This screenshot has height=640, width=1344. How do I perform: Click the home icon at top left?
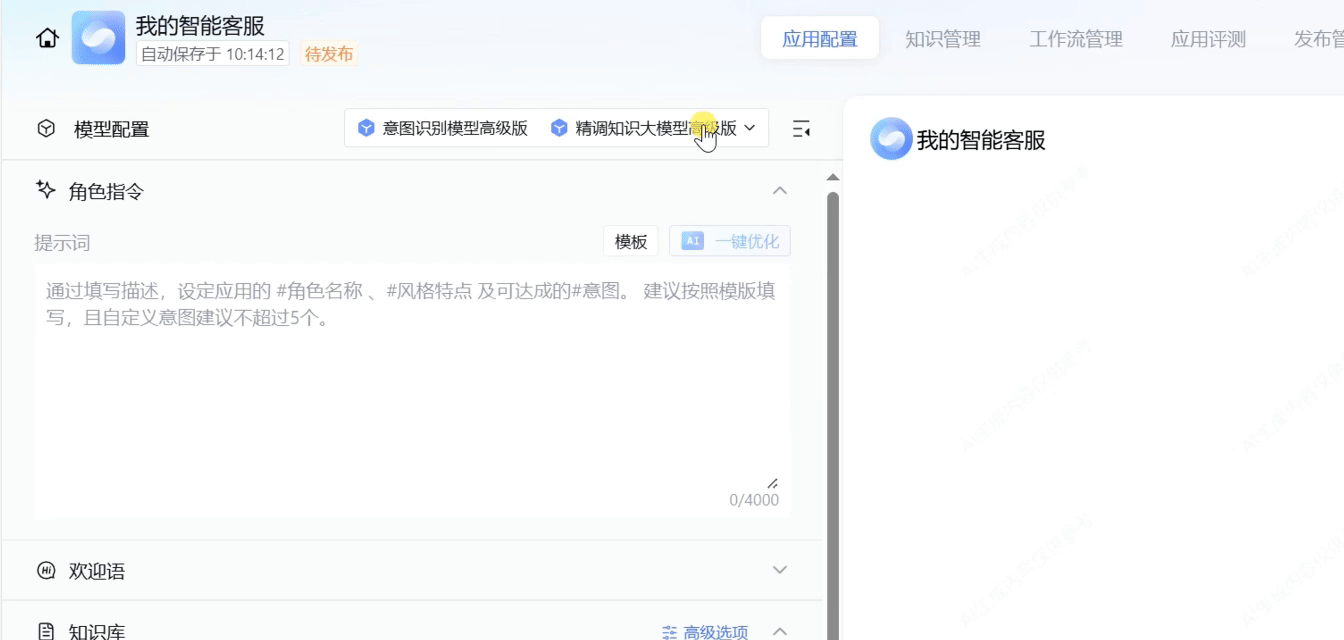click(x=47, y=39)
